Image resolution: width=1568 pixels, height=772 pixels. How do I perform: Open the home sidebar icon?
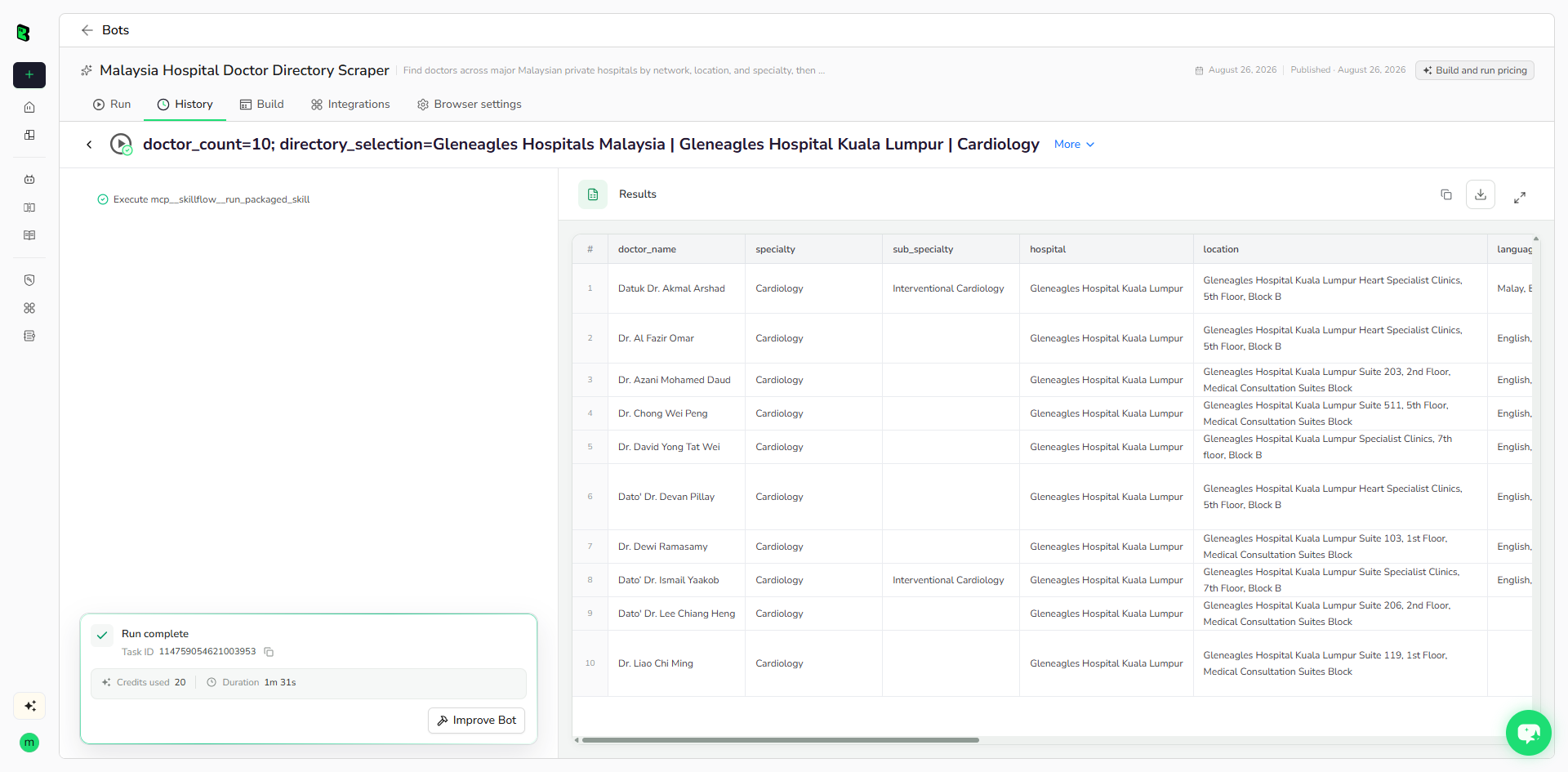click(29, 107)
